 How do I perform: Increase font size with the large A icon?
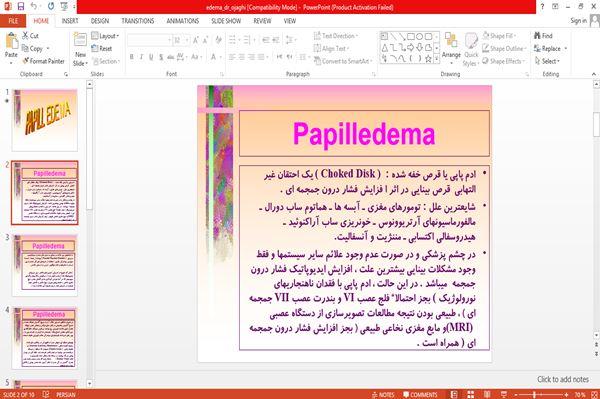[196, 40]
